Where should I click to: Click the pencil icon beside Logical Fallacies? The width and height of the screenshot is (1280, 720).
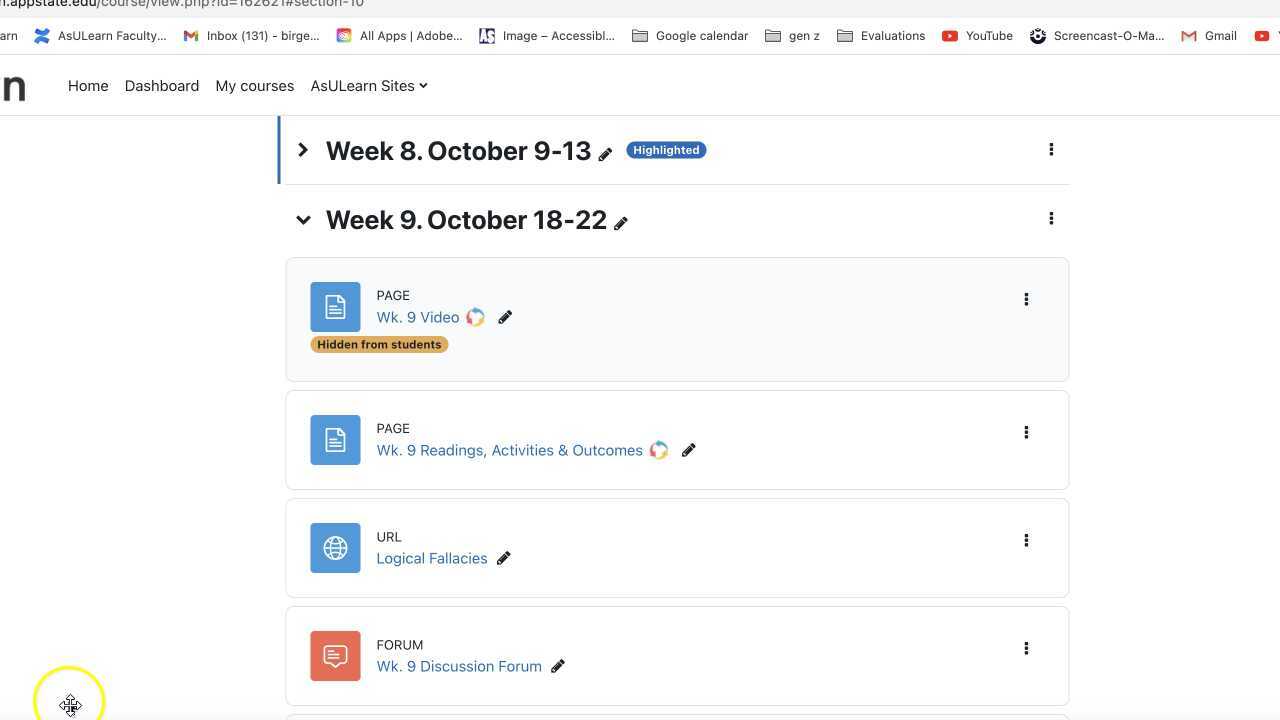pyautogui.click(x=504, y=559)
